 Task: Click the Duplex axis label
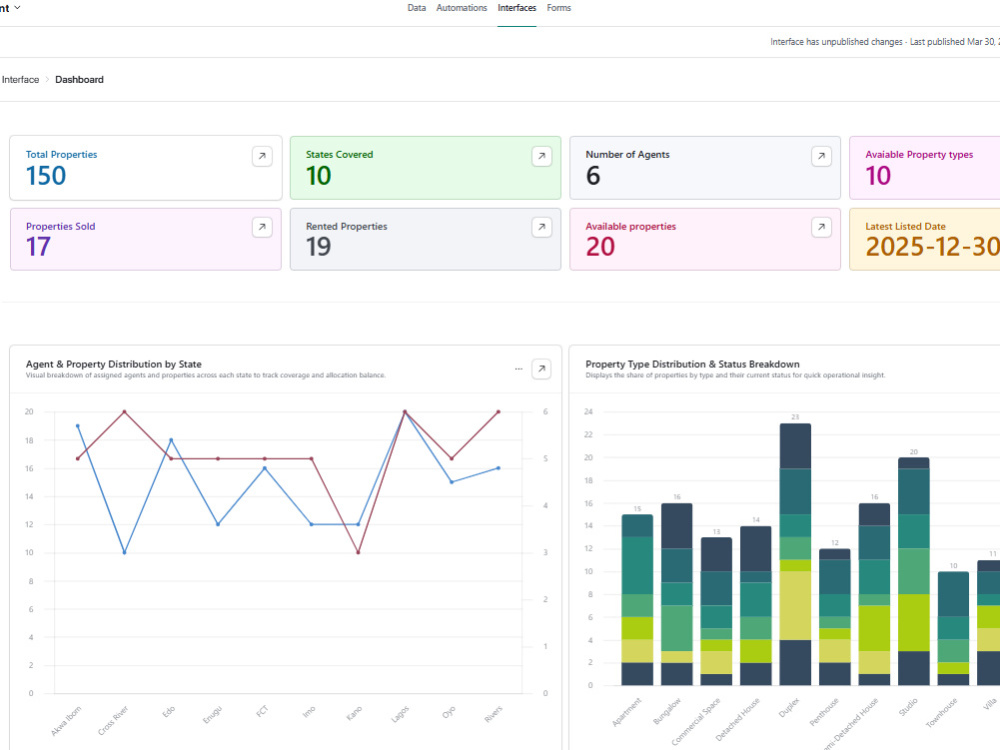[x=789, y=707]
